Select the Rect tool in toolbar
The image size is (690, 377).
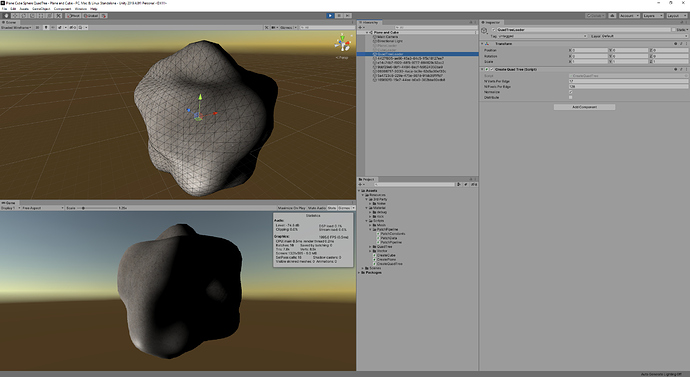[41, 16]
